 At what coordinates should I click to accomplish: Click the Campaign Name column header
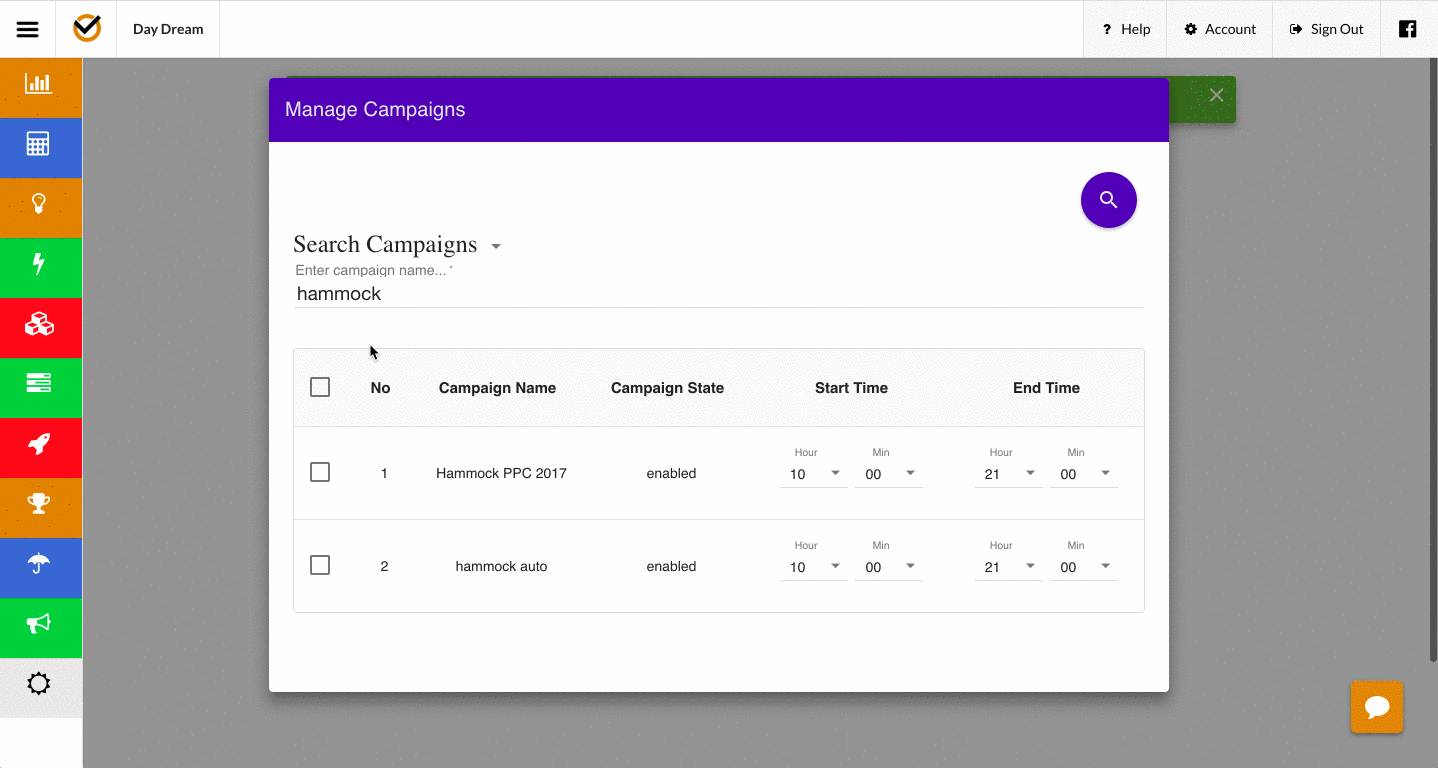(x=497, y=388)
